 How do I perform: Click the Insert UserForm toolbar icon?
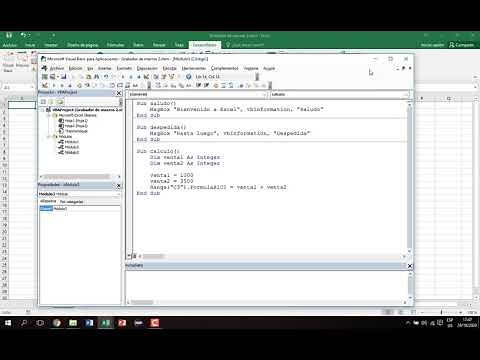pos(52,77)
